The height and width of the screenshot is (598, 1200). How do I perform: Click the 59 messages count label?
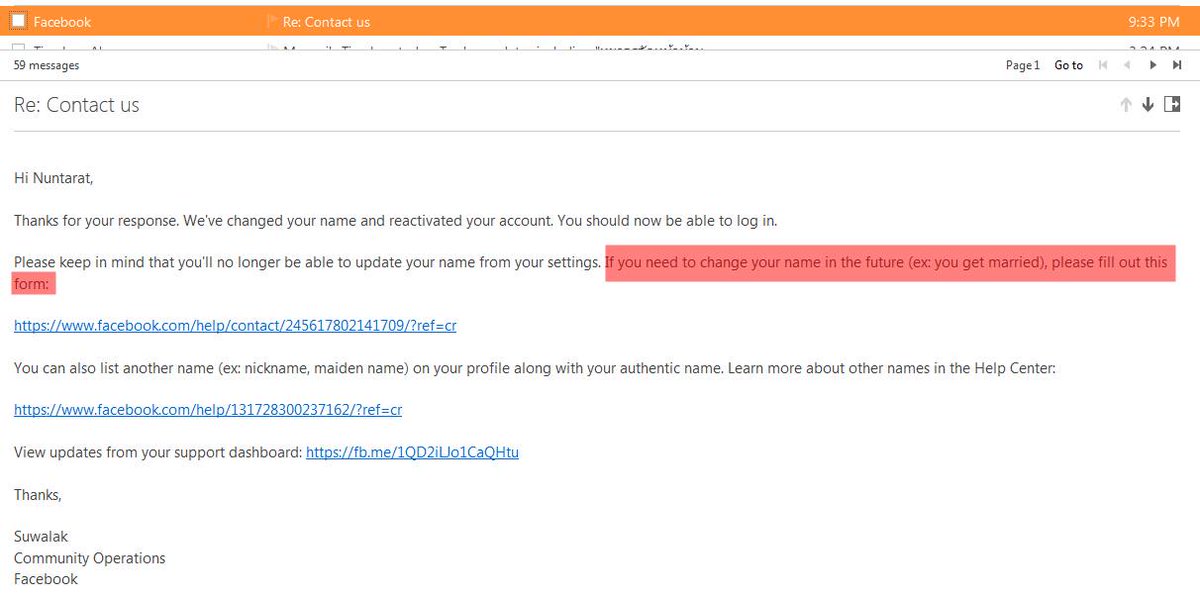point(46,65)
